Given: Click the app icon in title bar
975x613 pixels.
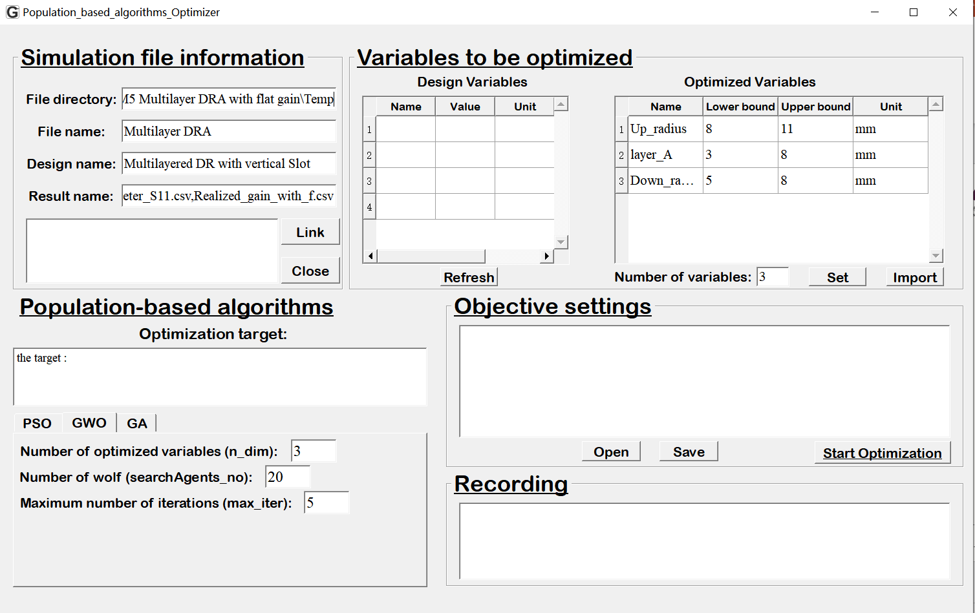Looking at the screenshot, I should 12,12.
